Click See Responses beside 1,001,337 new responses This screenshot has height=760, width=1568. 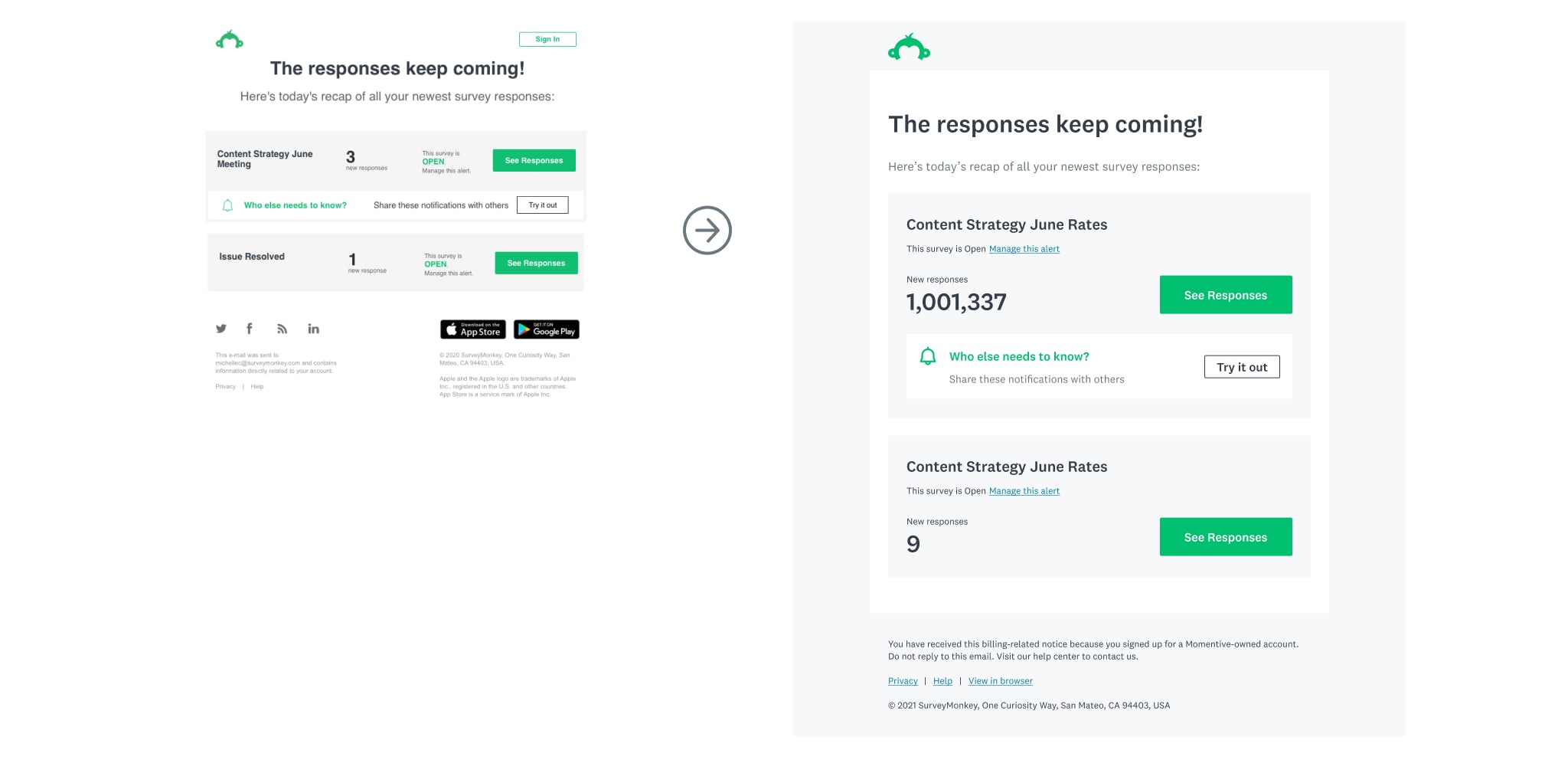click(1225, 295)
